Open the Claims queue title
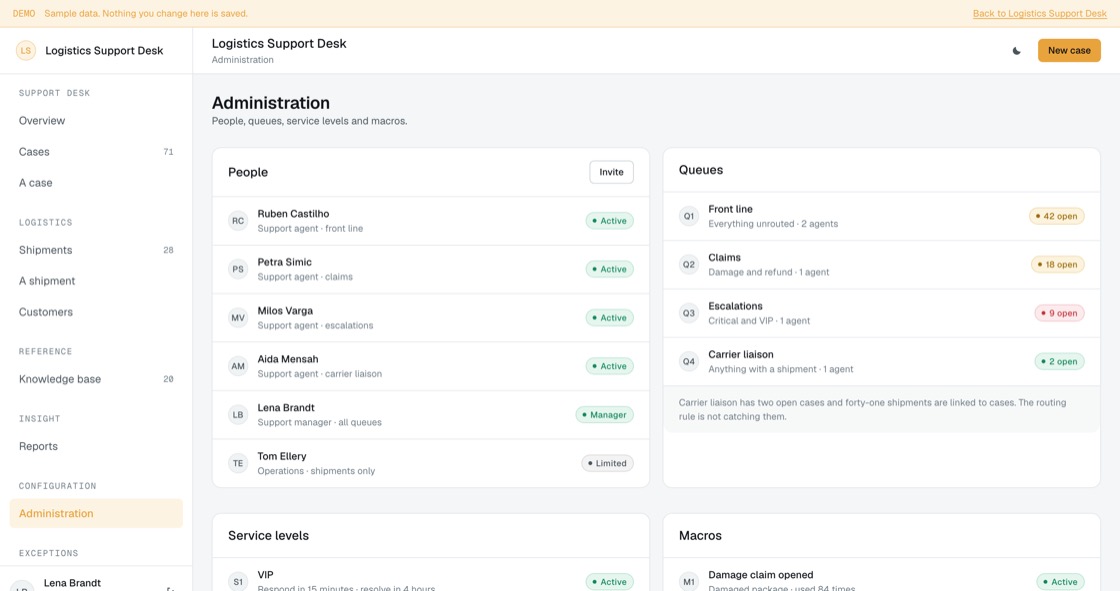Screen dimensions: 1120x591 pos(724,258)
